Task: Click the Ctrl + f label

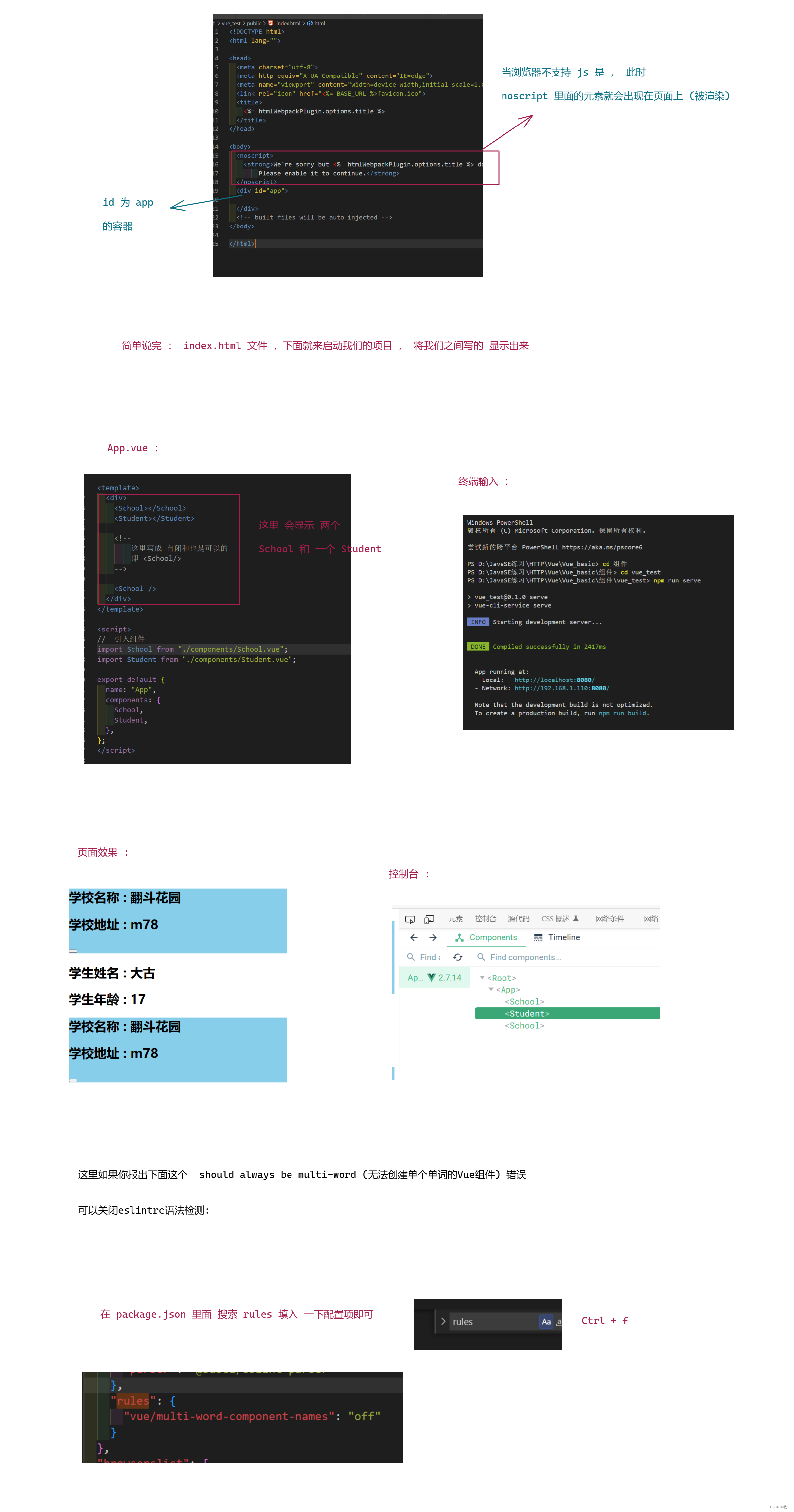Action: [604, 1320]
